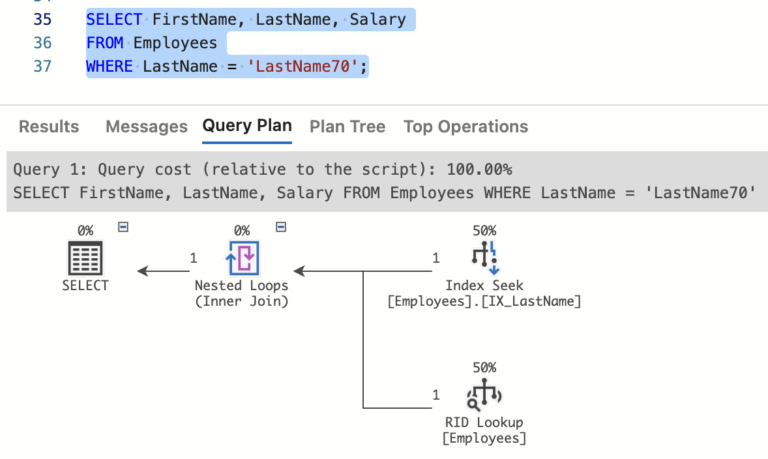Screen dimensions: 768x459
Task: Open the Messages tab
Action: [146, 126]
